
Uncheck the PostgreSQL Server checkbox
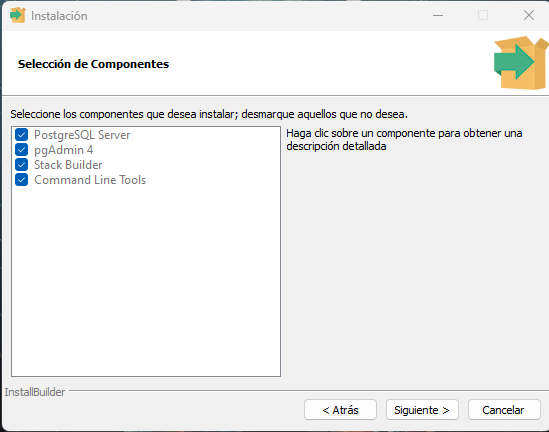pos(22,134)
